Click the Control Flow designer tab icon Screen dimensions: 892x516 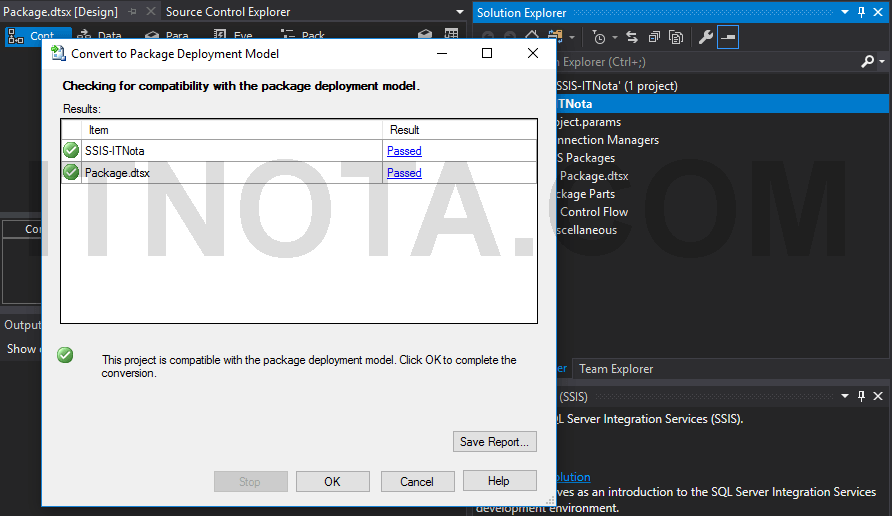coord(16,36)
